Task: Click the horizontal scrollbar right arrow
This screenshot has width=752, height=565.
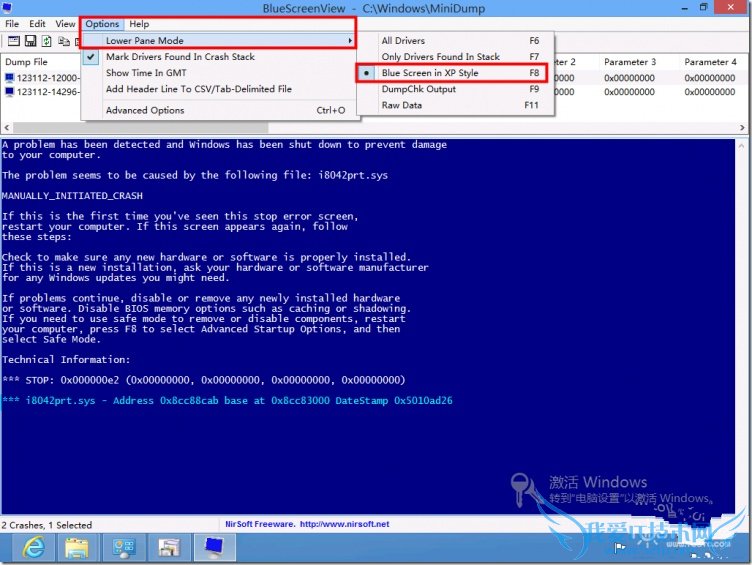Action: tap(742, 128)
